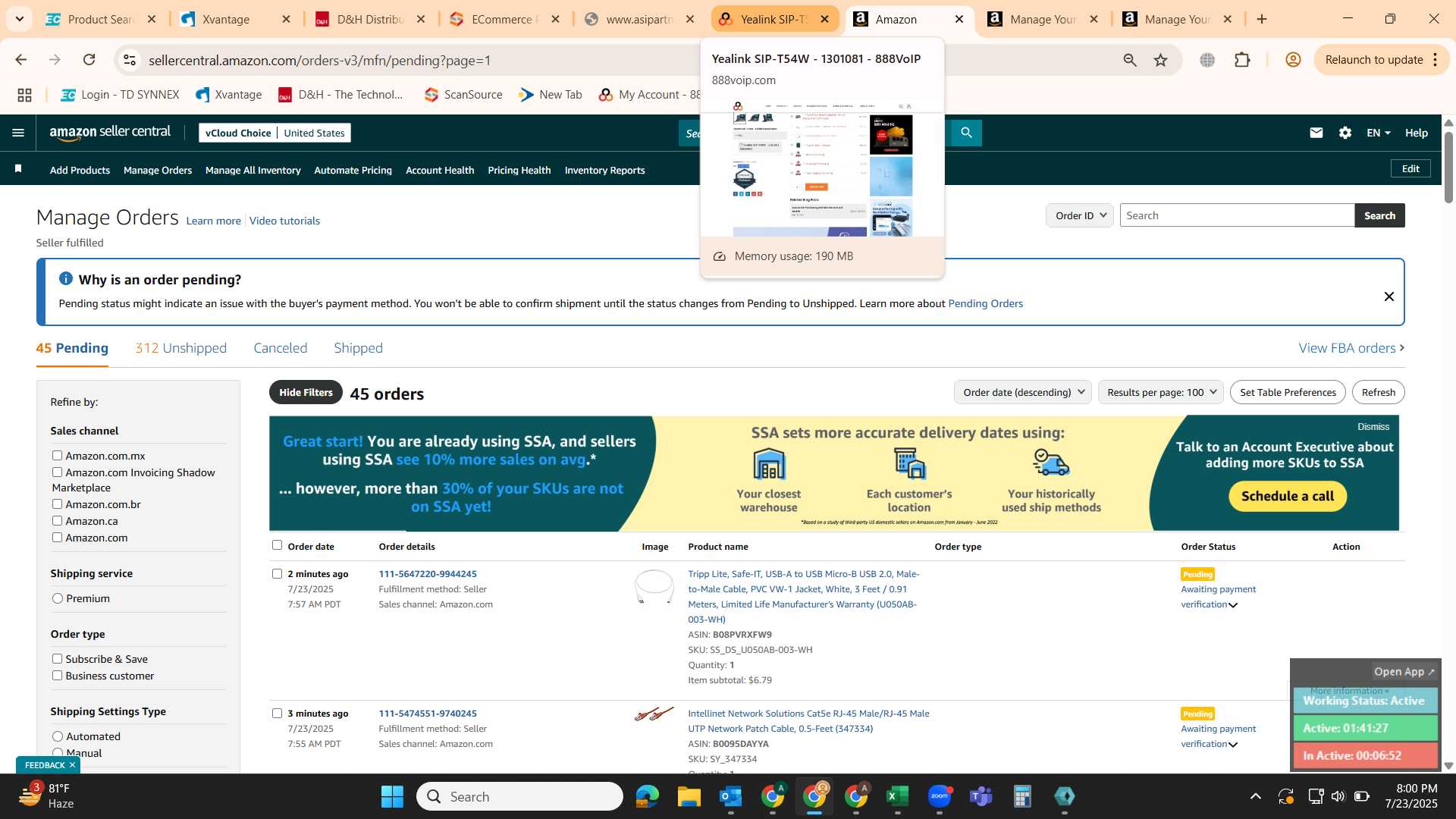The image size is (1456, 819).
Task: Click the Hide Filters button
Action: (x=306, y=392)
